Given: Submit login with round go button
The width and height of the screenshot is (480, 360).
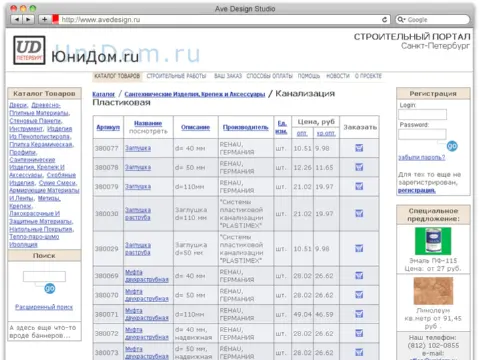Looking at the screenshot, I should pos(452,146).
